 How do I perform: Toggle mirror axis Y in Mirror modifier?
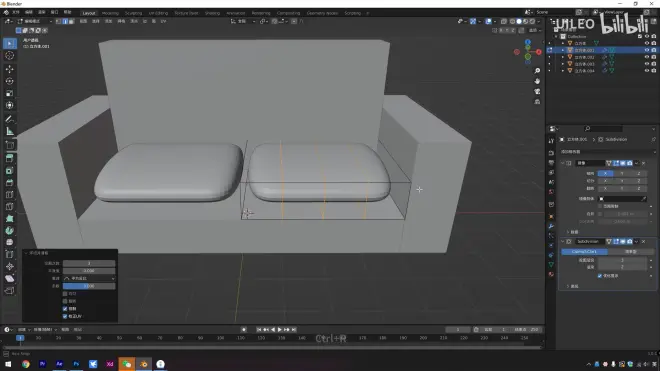coord(622,173)
